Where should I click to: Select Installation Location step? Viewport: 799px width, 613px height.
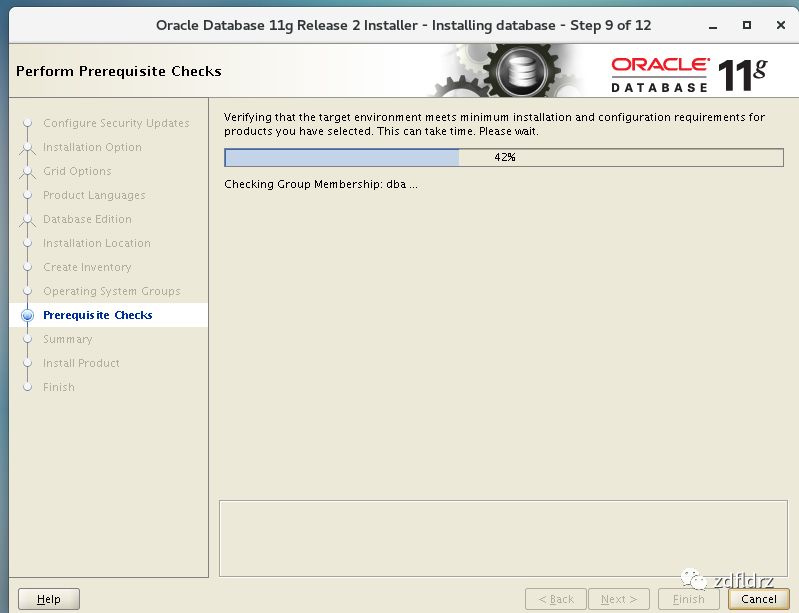97,243
